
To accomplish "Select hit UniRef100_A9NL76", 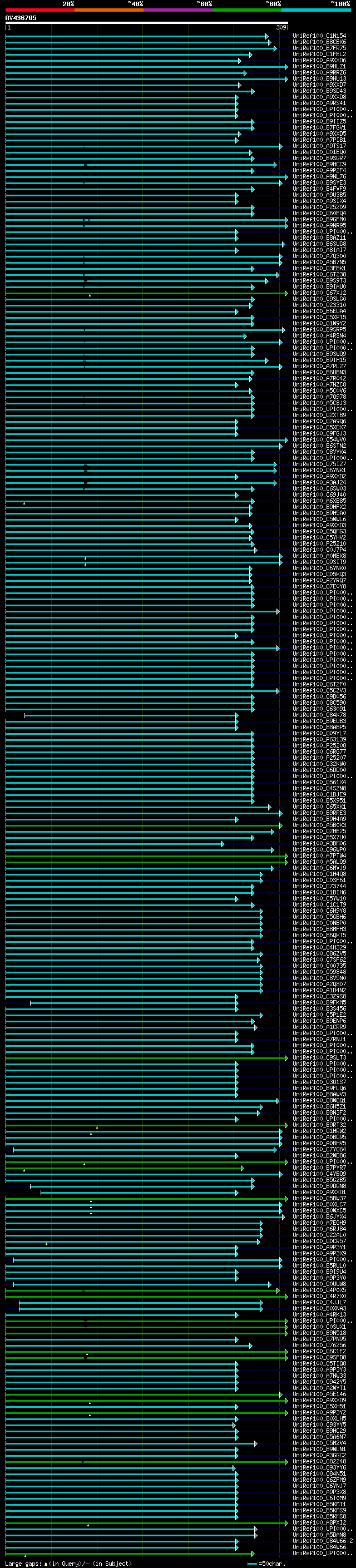I will pyautogui.click(x=319, y=176).
